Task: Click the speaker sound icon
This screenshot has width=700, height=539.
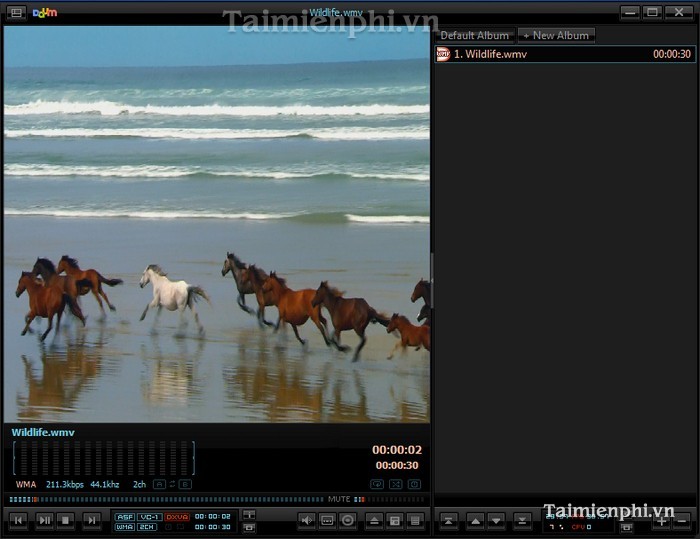Action: click(307, 520)
